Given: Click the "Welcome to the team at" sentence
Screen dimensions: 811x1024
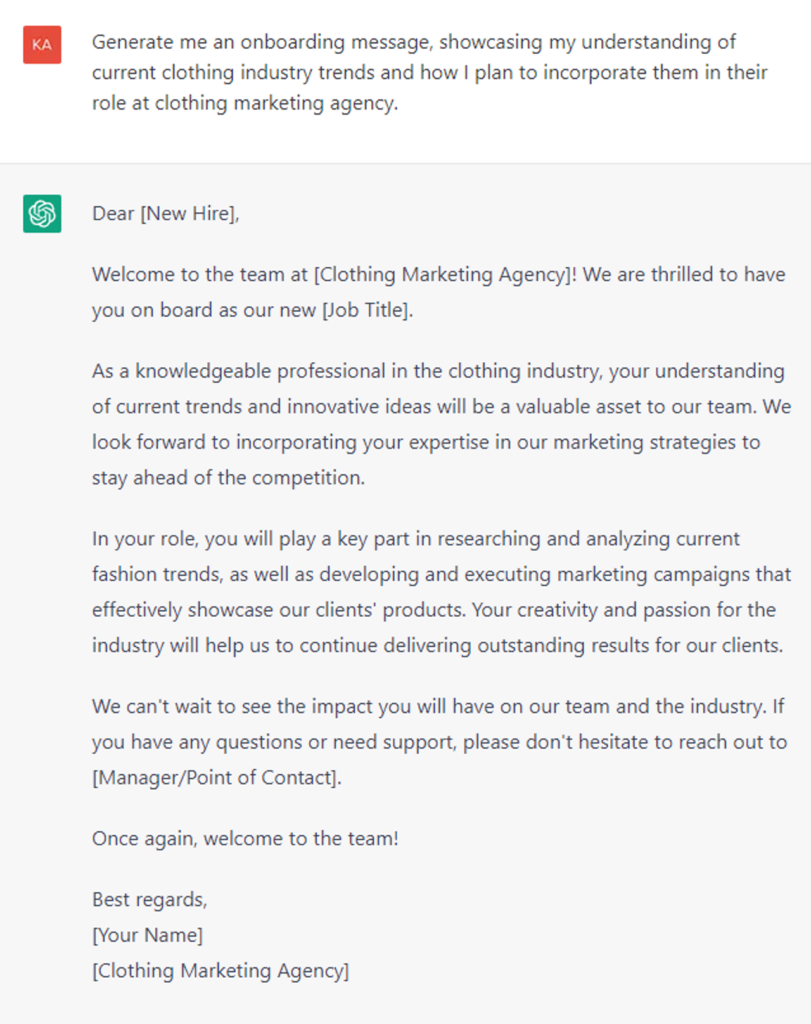Looking at the screenshot, I should (x=200, y=275).
